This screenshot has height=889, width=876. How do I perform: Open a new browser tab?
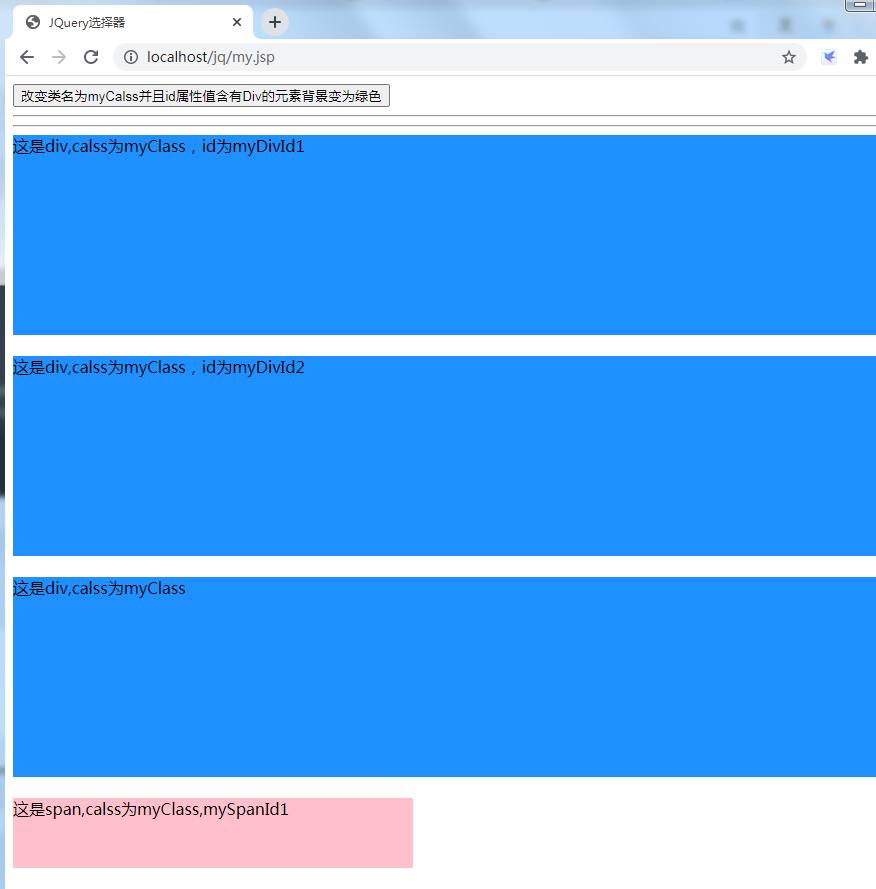point(275,22)
